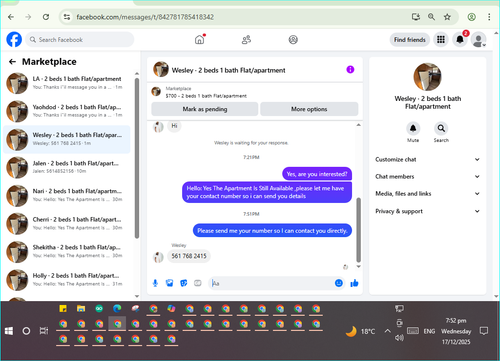500x361 pixels.
Task: Open Nari - 2 beds conversation
Action: point(67,195)
